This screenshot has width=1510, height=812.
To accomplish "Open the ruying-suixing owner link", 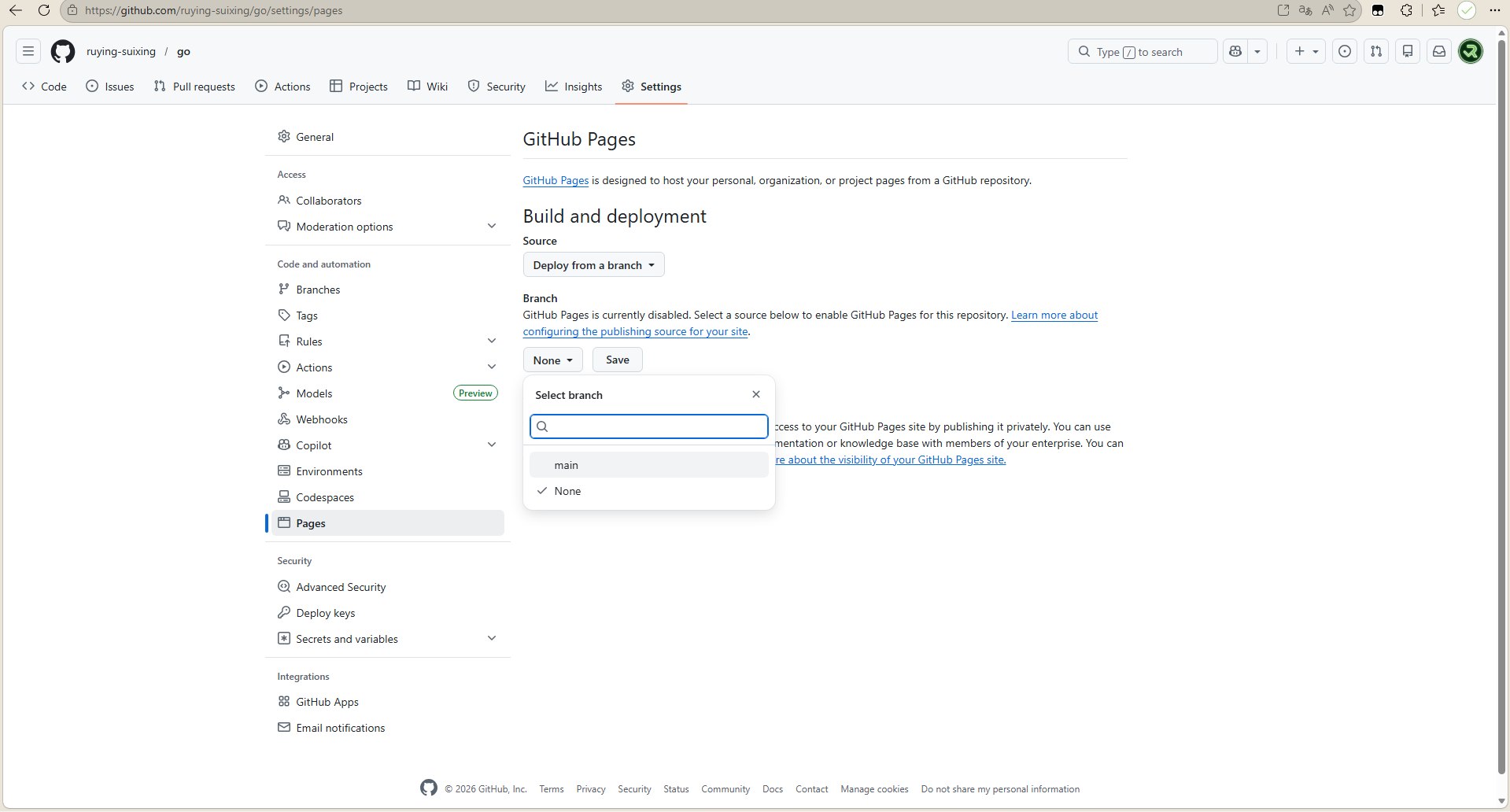I will [121, 51].
